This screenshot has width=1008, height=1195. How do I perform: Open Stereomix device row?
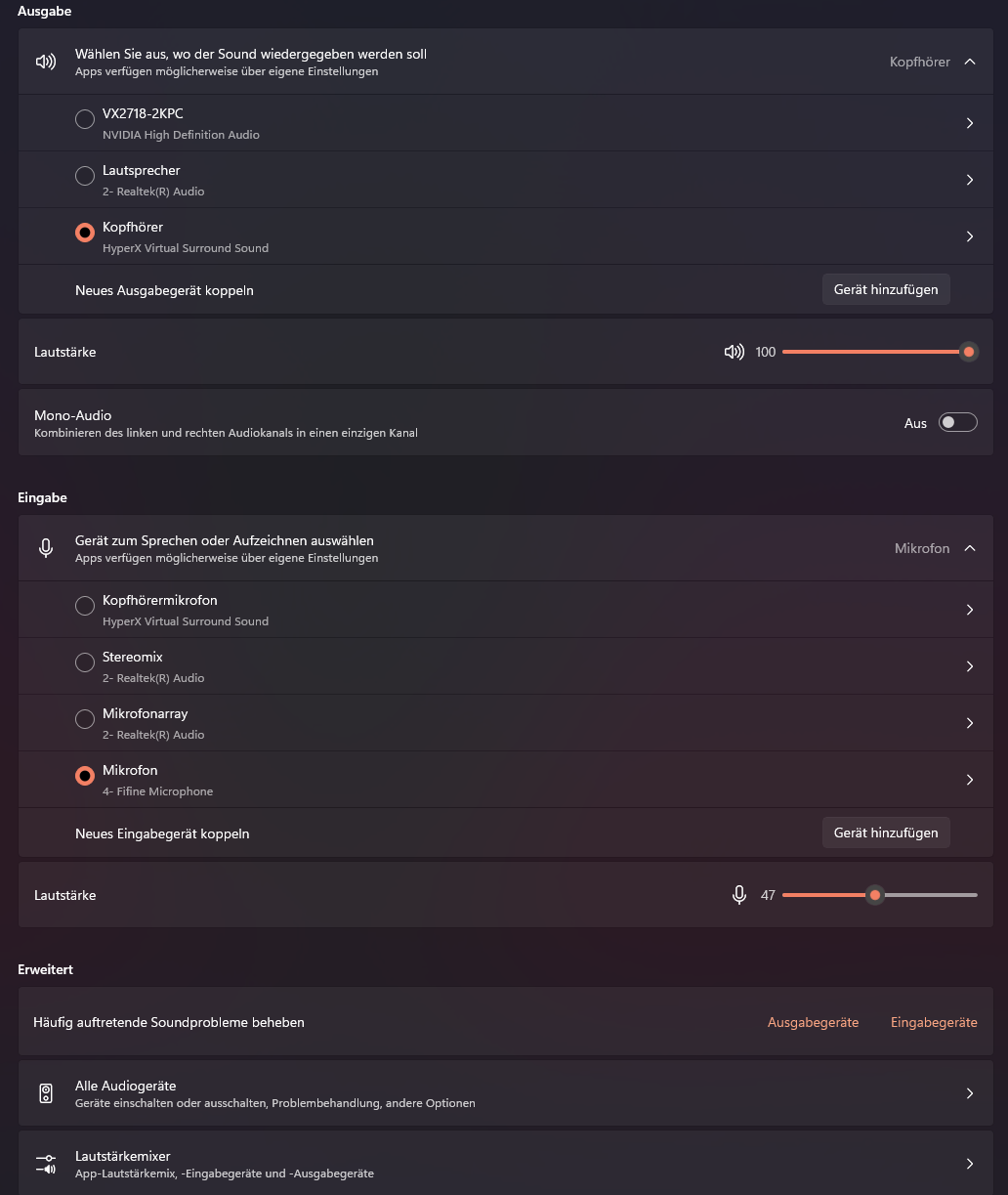pos(488,666)
